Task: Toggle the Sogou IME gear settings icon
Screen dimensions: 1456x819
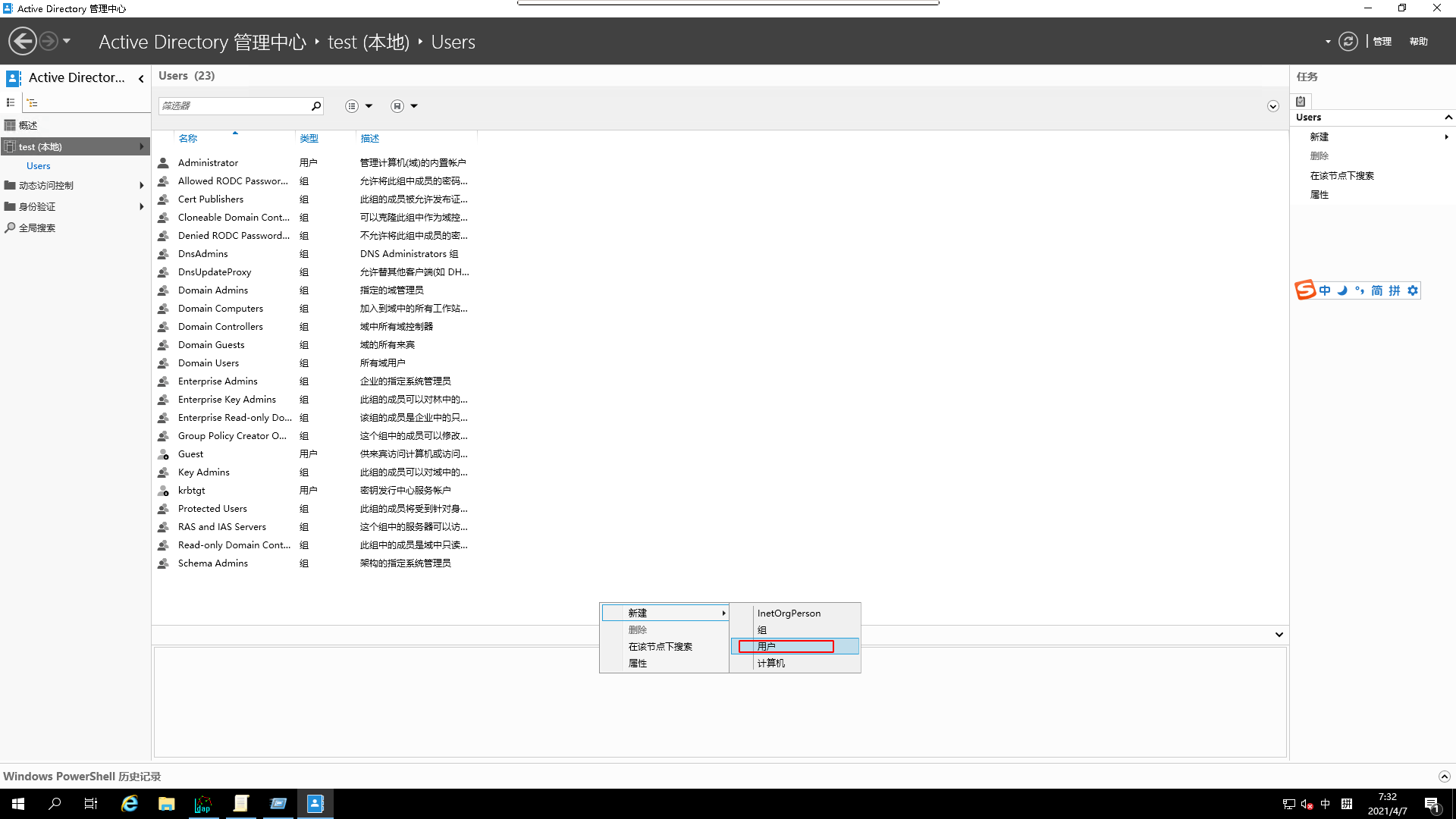Action: click(1412, 290)
